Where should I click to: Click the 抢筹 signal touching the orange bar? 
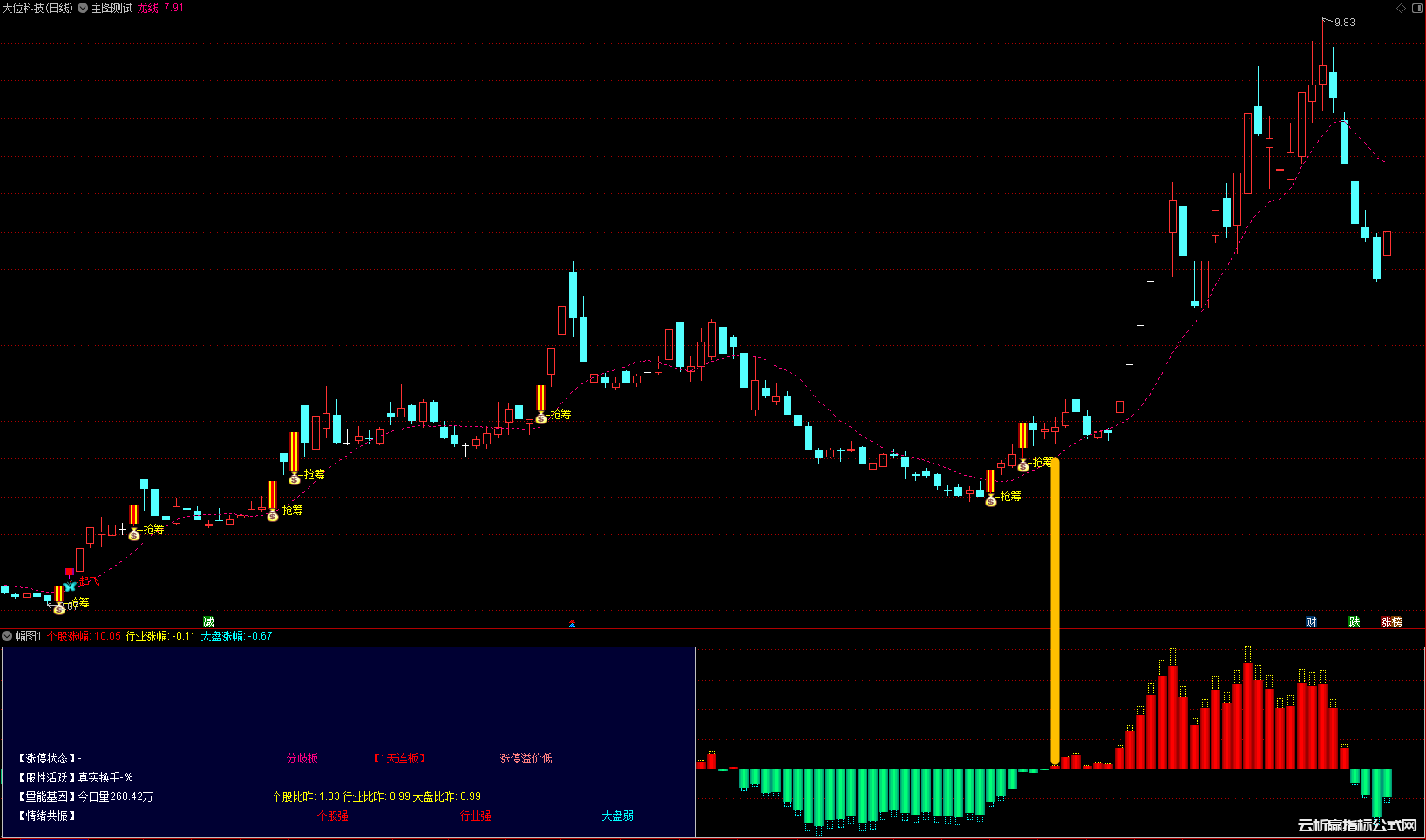[1042, 462]
